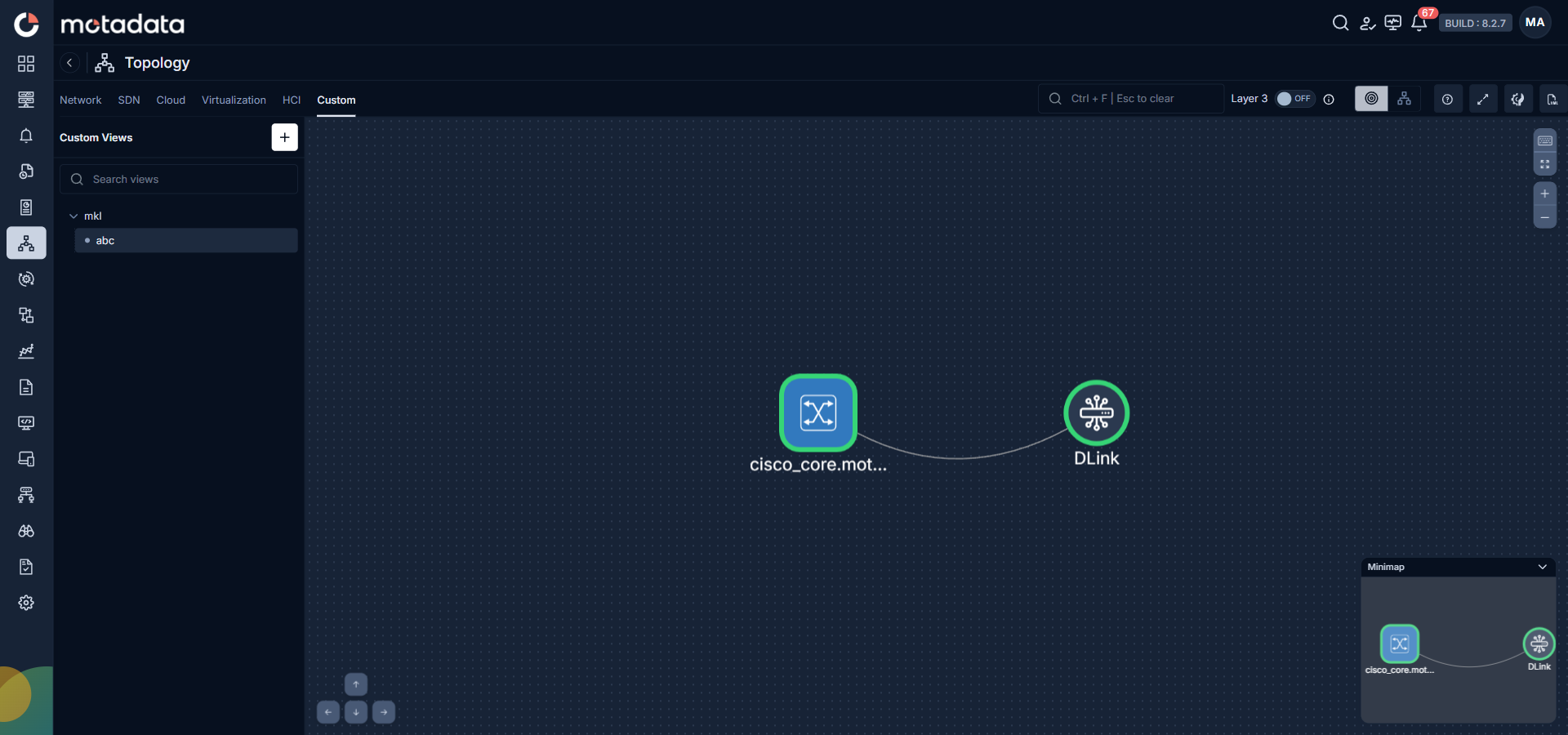The height and width of the screenshot is (735, 1568).
Task: Zoom out with the minus canvas button
Action: tap(1544, 217)
